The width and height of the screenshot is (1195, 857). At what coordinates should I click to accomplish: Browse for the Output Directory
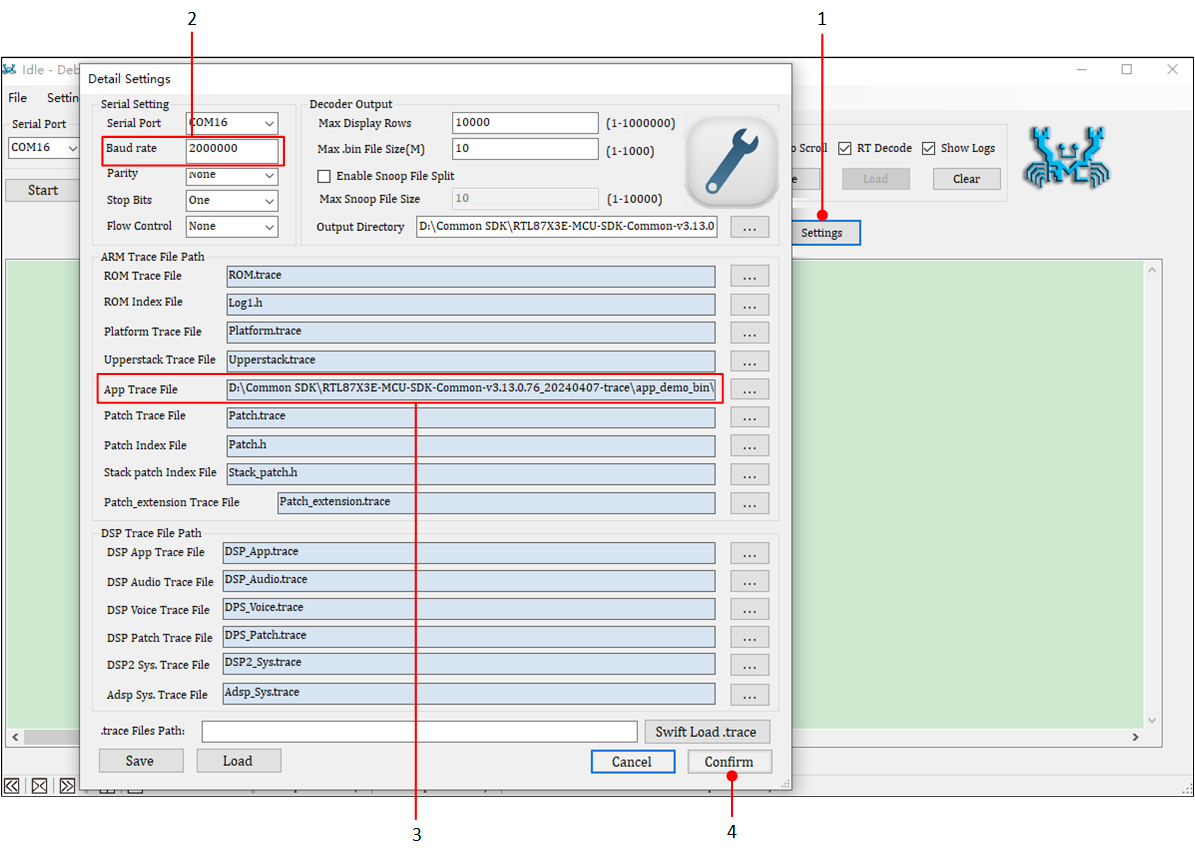coord(750,228)
